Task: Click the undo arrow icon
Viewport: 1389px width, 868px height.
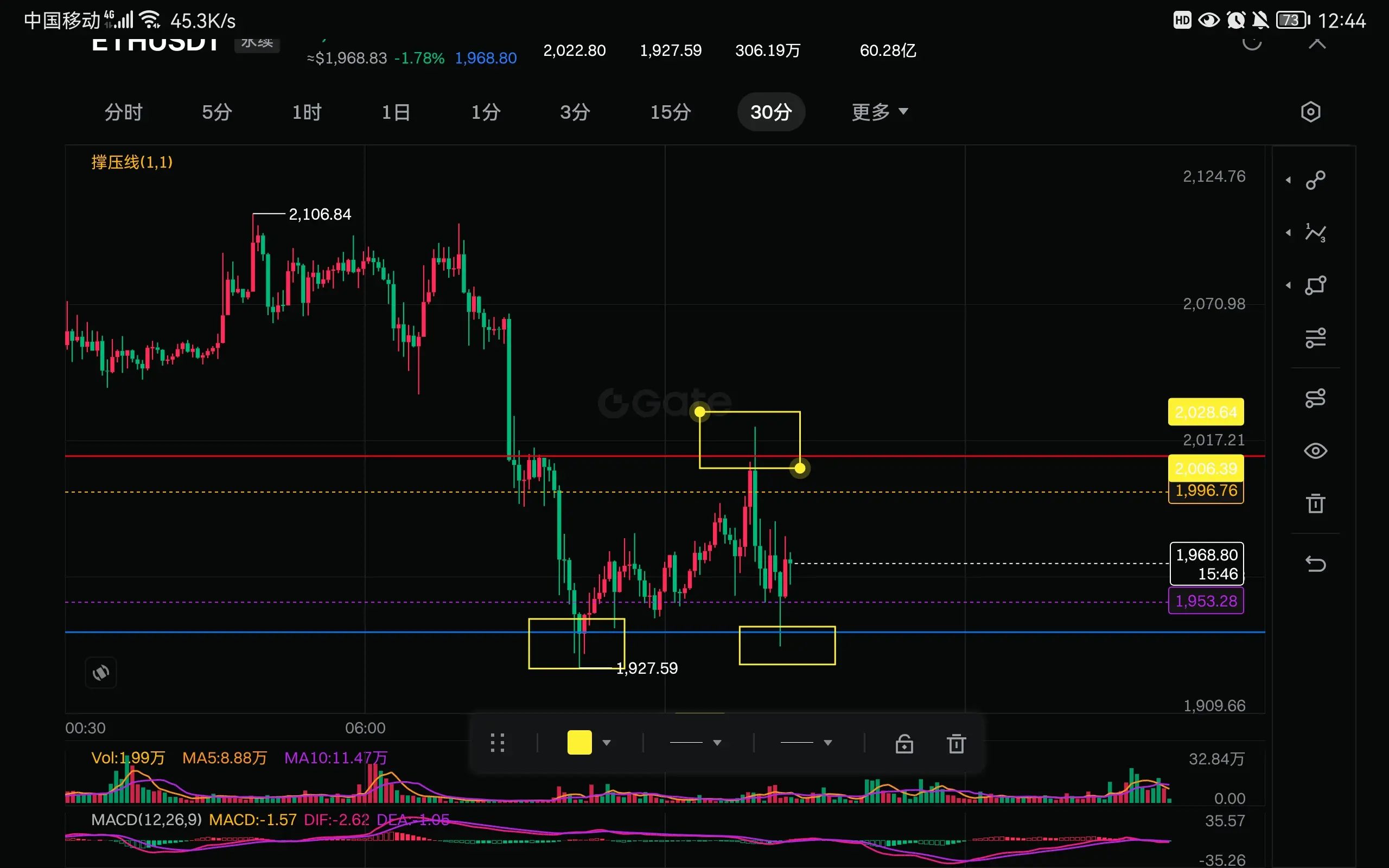Action: [x=1315, y=564]
